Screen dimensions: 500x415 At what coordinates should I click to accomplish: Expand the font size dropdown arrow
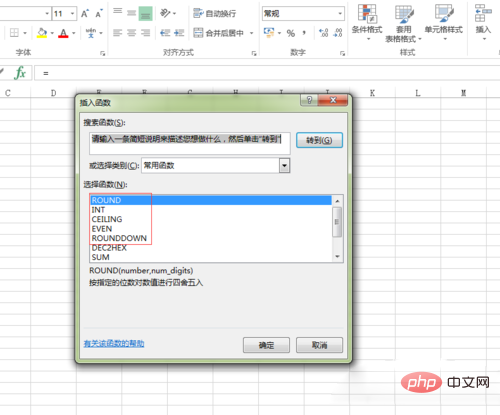[x=72, y=14]
